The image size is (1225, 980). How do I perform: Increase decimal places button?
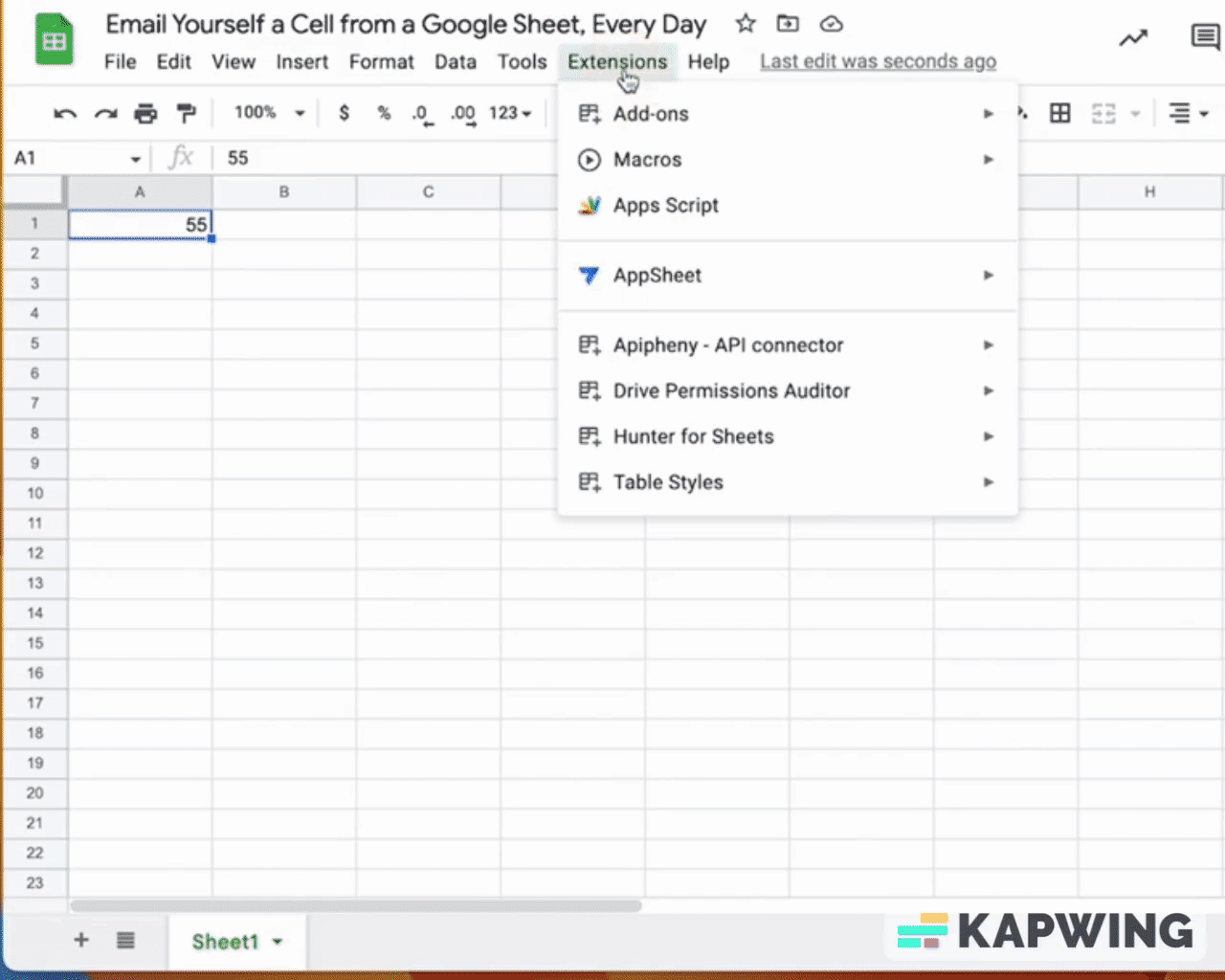(463, 114)
